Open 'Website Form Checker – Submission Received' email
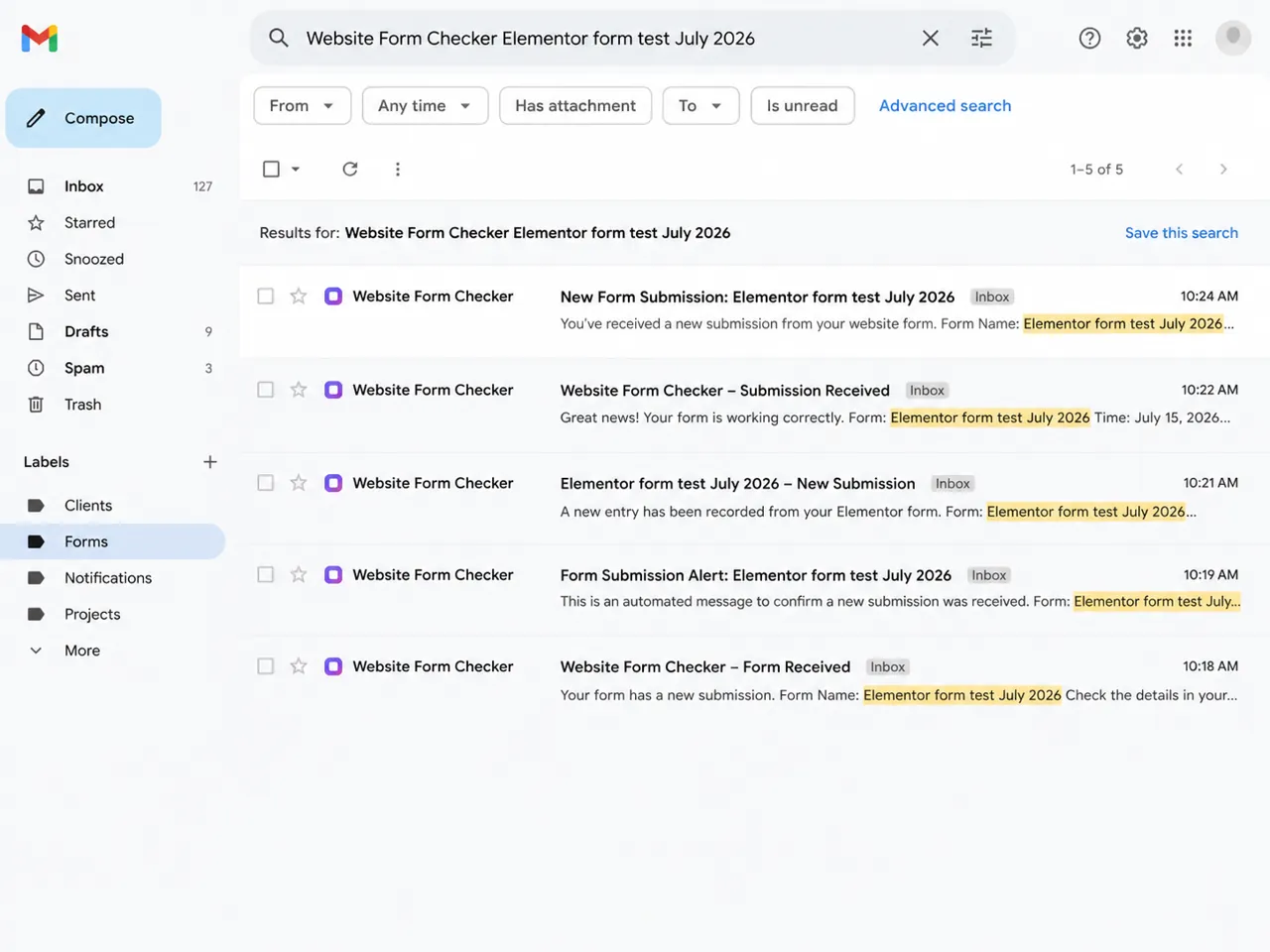 click(755, 404)
